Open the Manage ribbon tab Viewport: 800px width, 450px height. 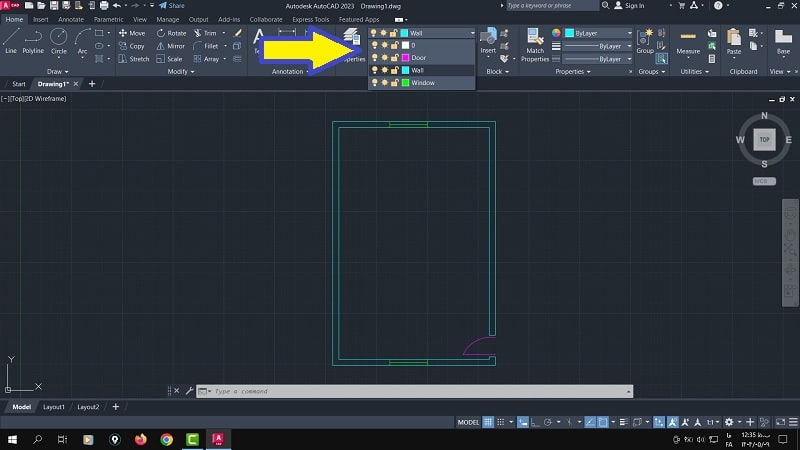tap(167, 19)
